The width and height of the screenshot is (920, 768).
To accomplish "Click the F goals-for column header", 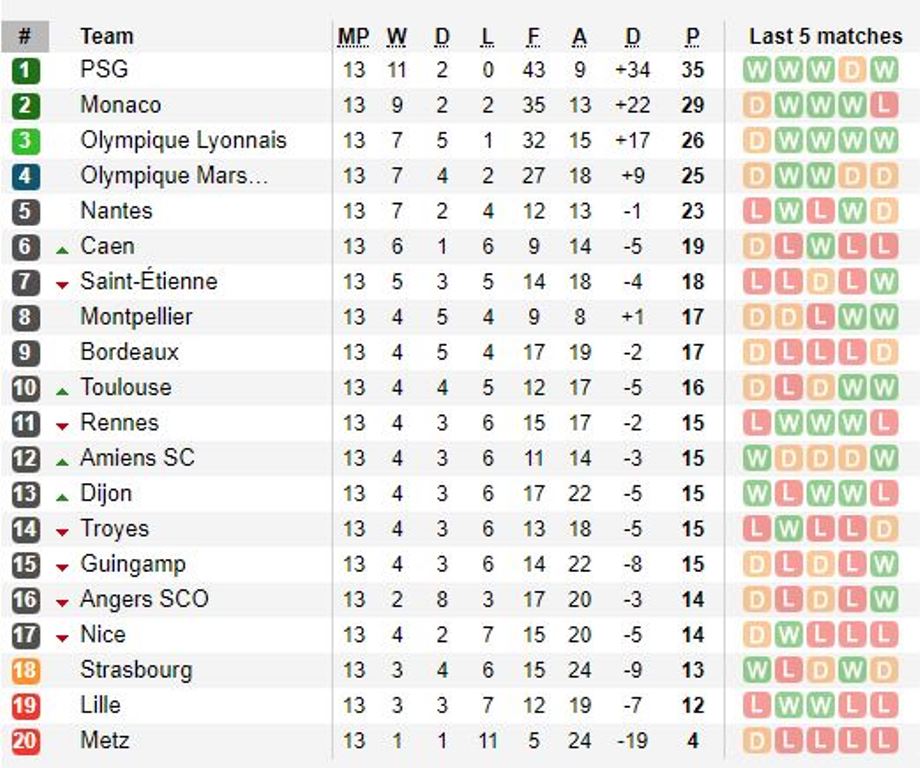I will [x=533, y=36].
